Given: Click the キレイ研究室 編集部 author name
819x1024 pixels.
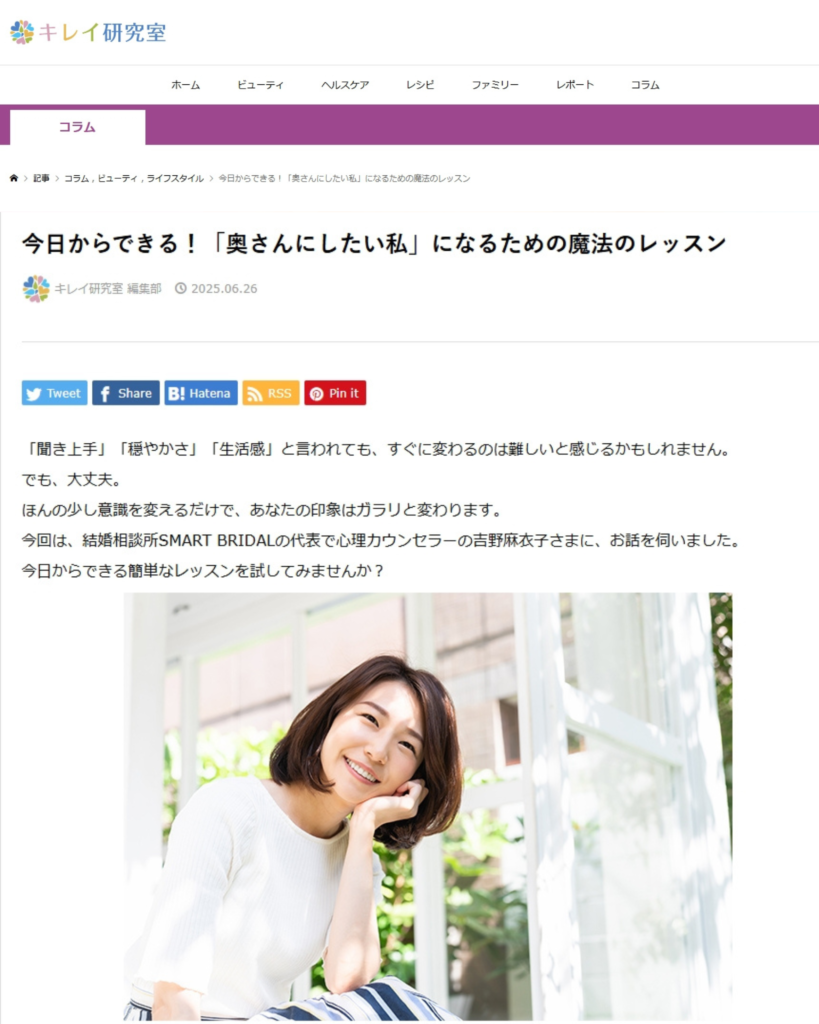Looking at the screenshot, I should click(x=108, y=289).
